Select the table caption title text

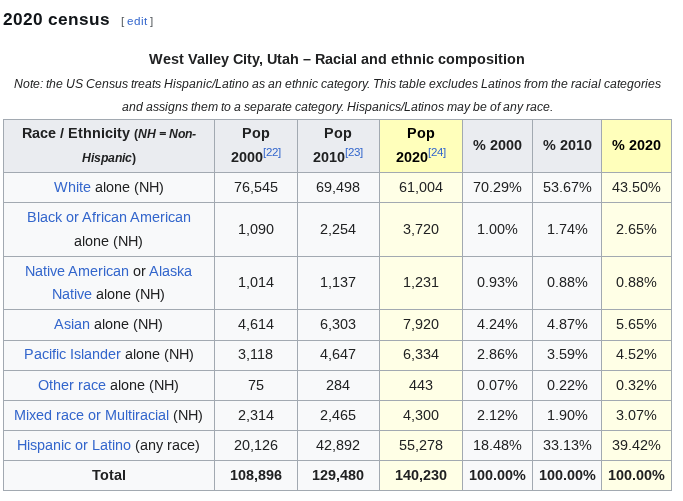[337, 59]
